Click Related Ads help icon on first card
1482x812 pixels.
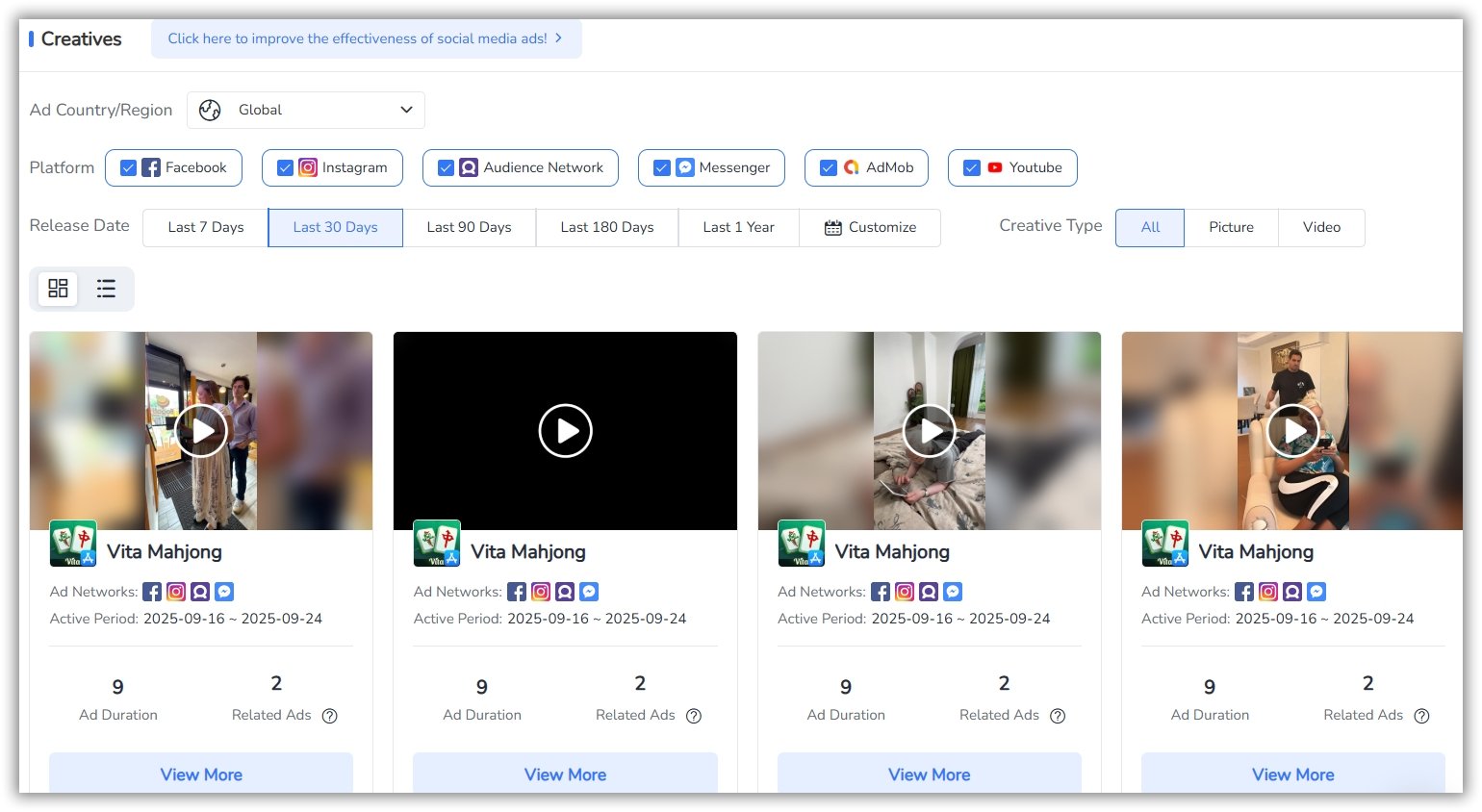pyautogui.click(x=329, y=716)
